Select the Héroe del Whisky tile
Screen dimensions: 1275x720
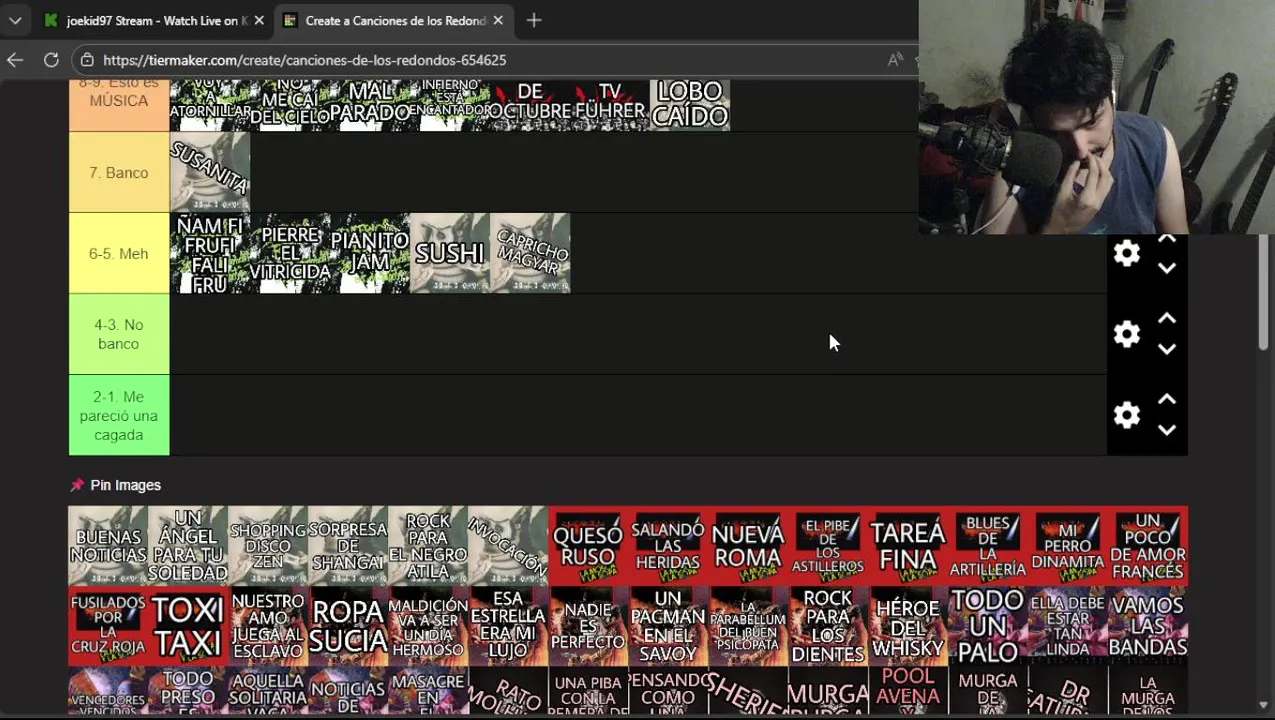pyautogui.click(x=908, y=625)
